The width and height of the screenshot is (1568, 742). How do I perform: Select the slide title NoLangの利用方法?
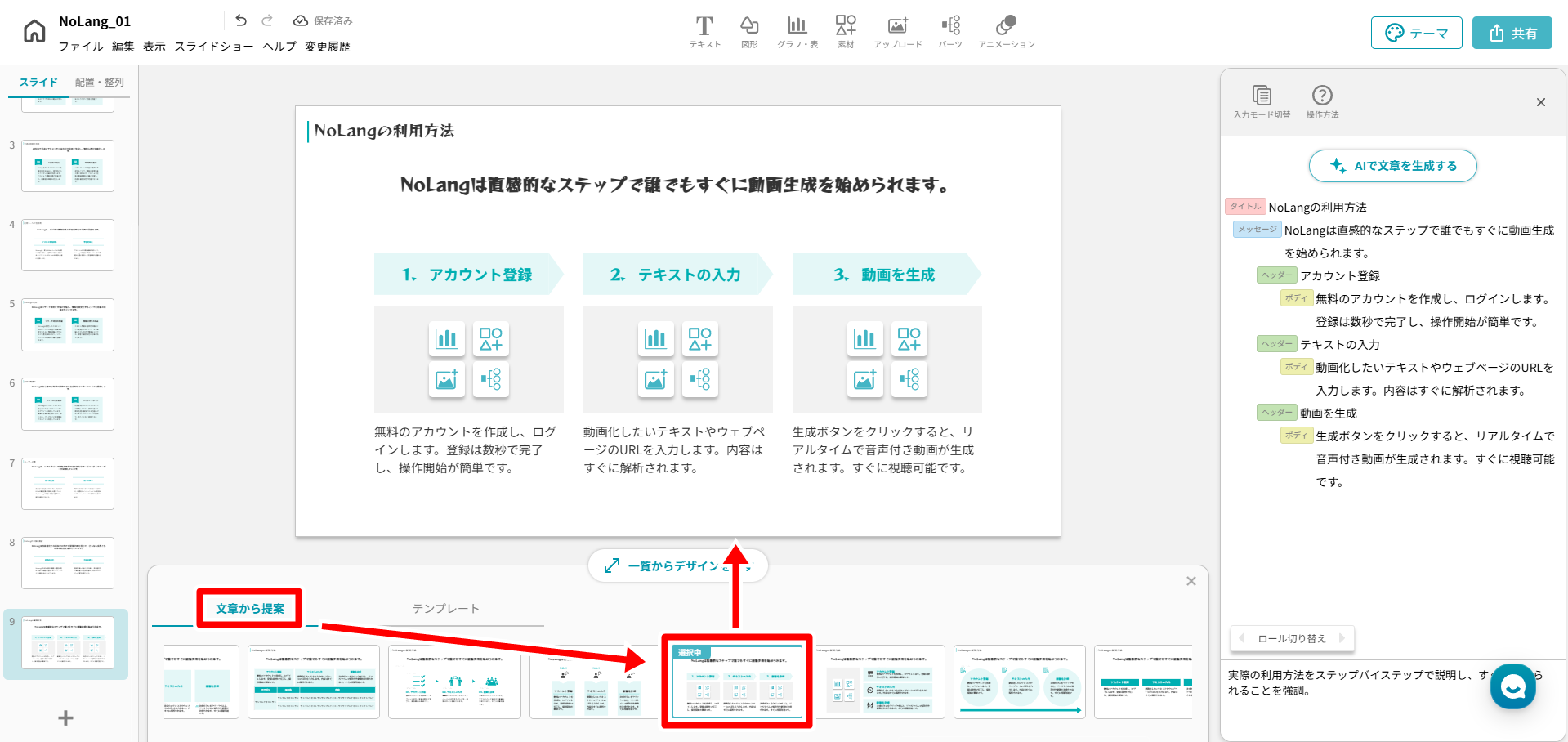pyautogui.click(x=384, y=131)
